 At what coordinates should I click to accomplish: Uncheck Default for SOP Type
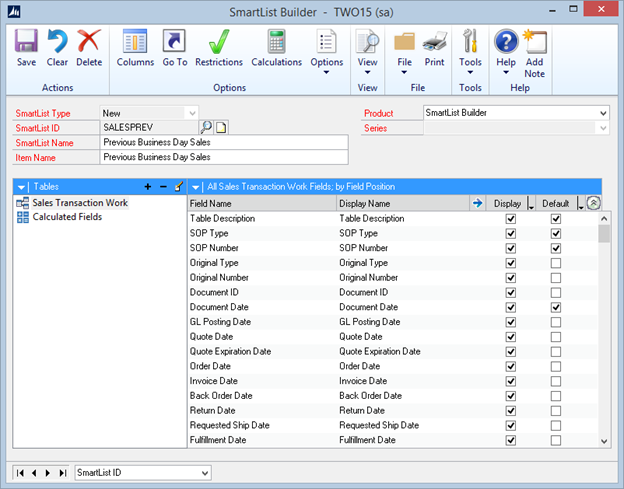pyautogui.click(x=556, y=234)
